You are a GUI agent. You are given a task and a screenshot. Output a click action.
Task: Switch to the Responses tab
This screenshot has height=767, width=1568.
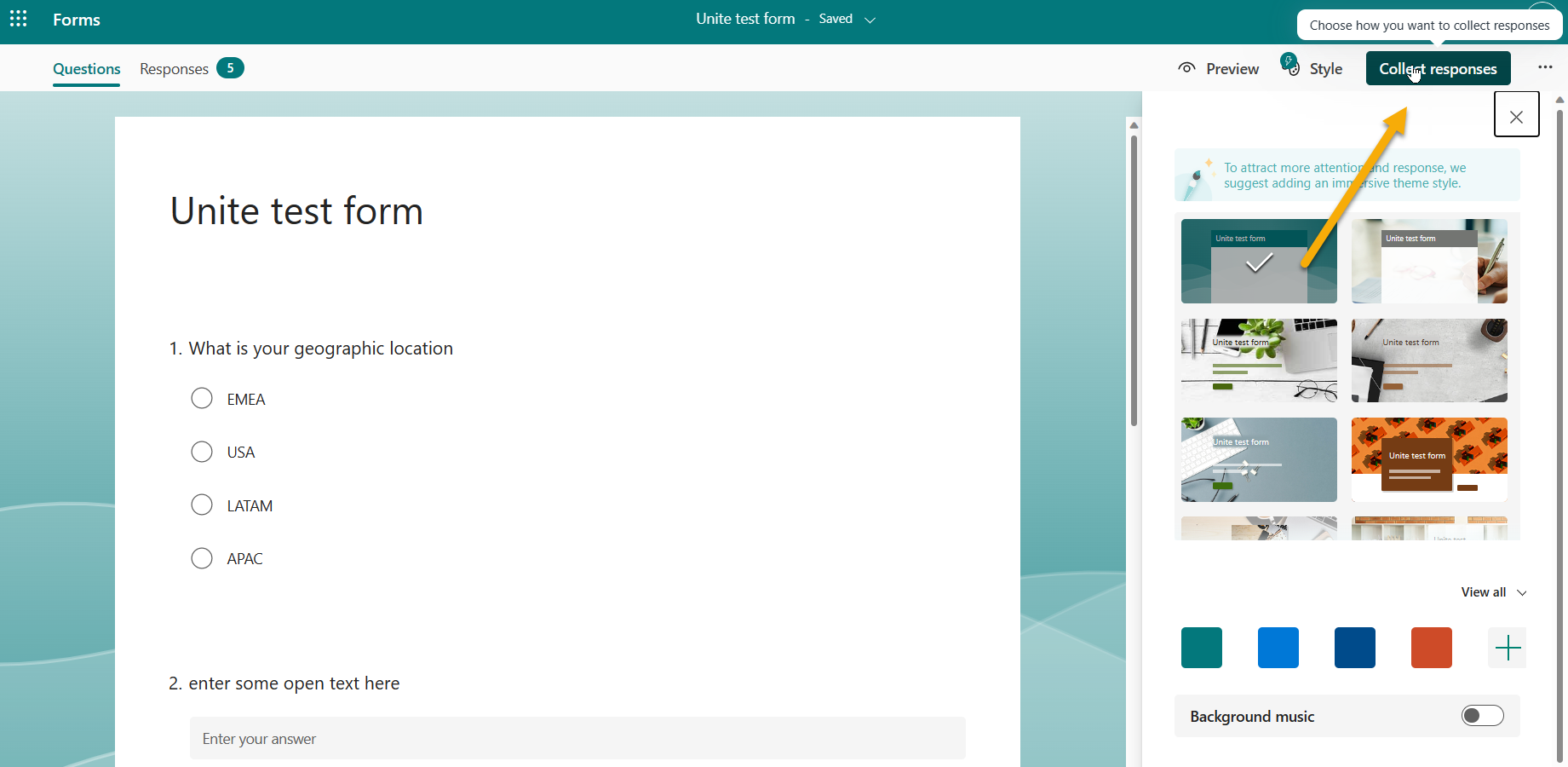[174, 68]
